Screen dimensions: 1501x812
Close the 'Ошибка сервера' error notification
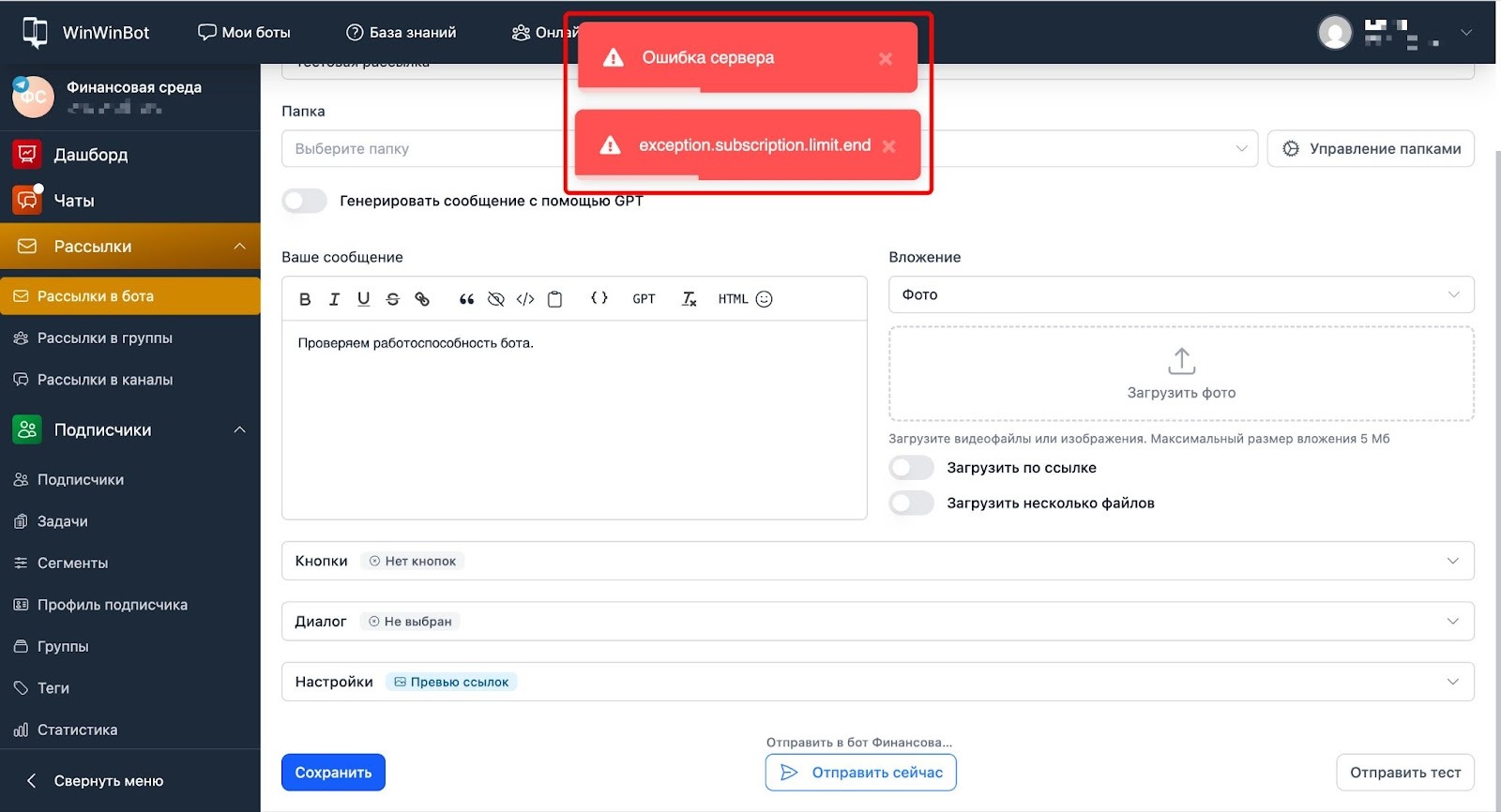[x=885, y=59]
